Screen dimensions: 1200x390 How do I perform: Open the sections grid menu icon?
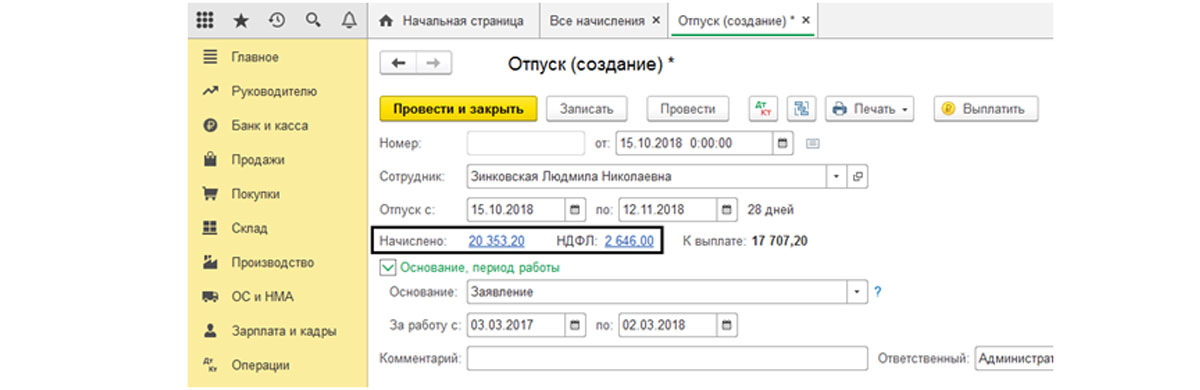point(205,20)
